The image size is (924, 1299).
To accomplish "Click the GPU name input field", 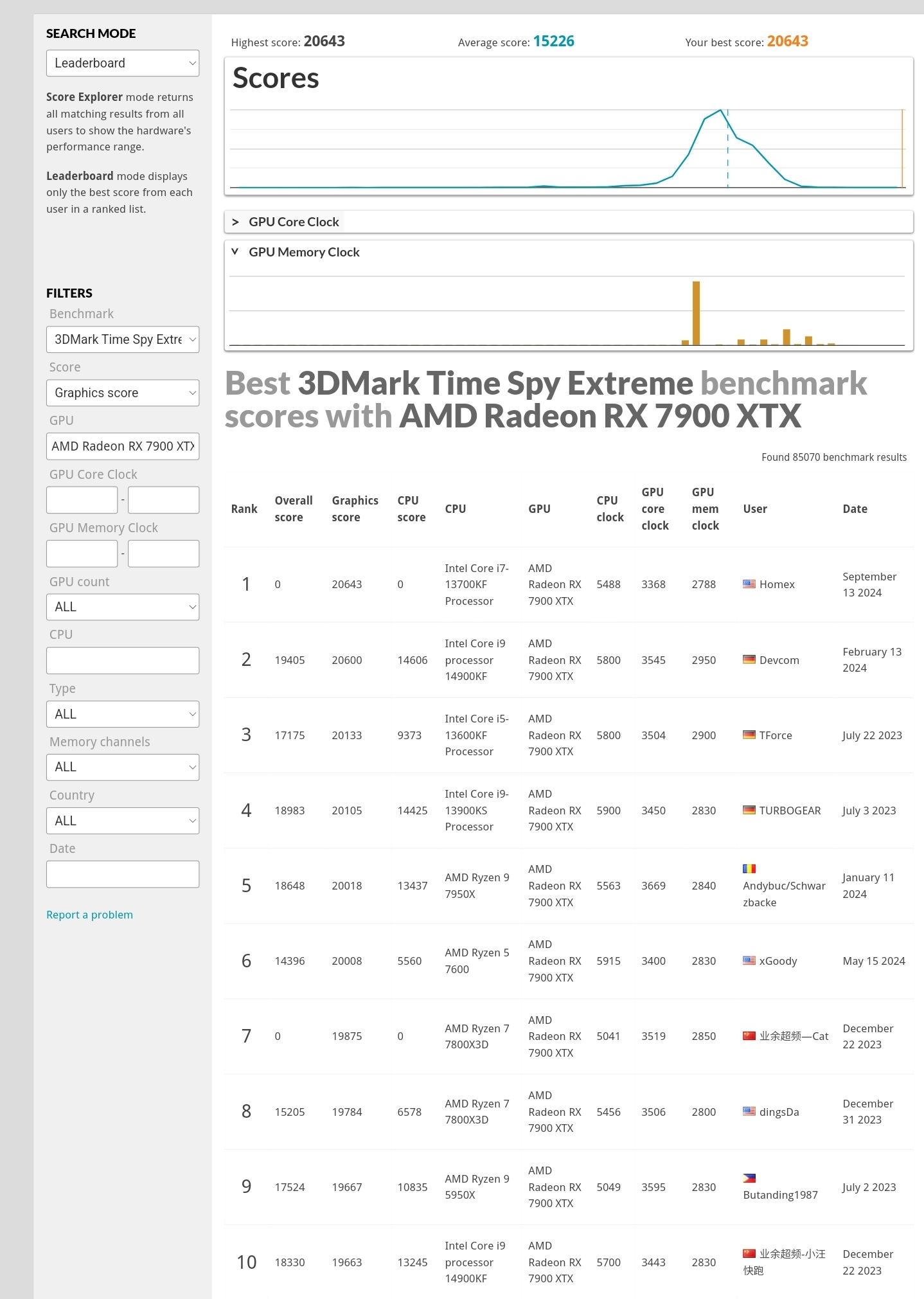I will (x=122, y=446).
